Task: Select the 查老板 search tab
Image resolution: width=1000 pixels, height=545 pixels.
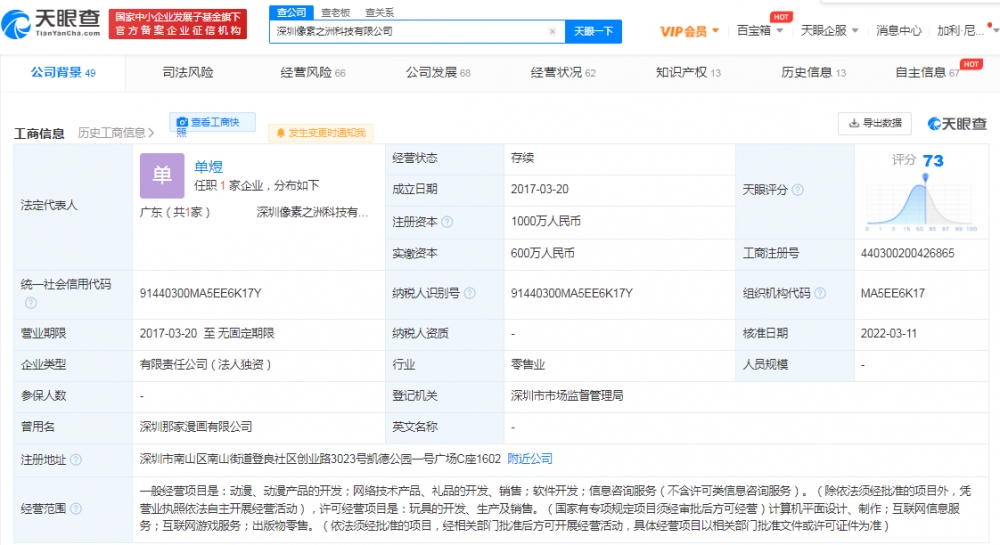Action: point(335,12)
